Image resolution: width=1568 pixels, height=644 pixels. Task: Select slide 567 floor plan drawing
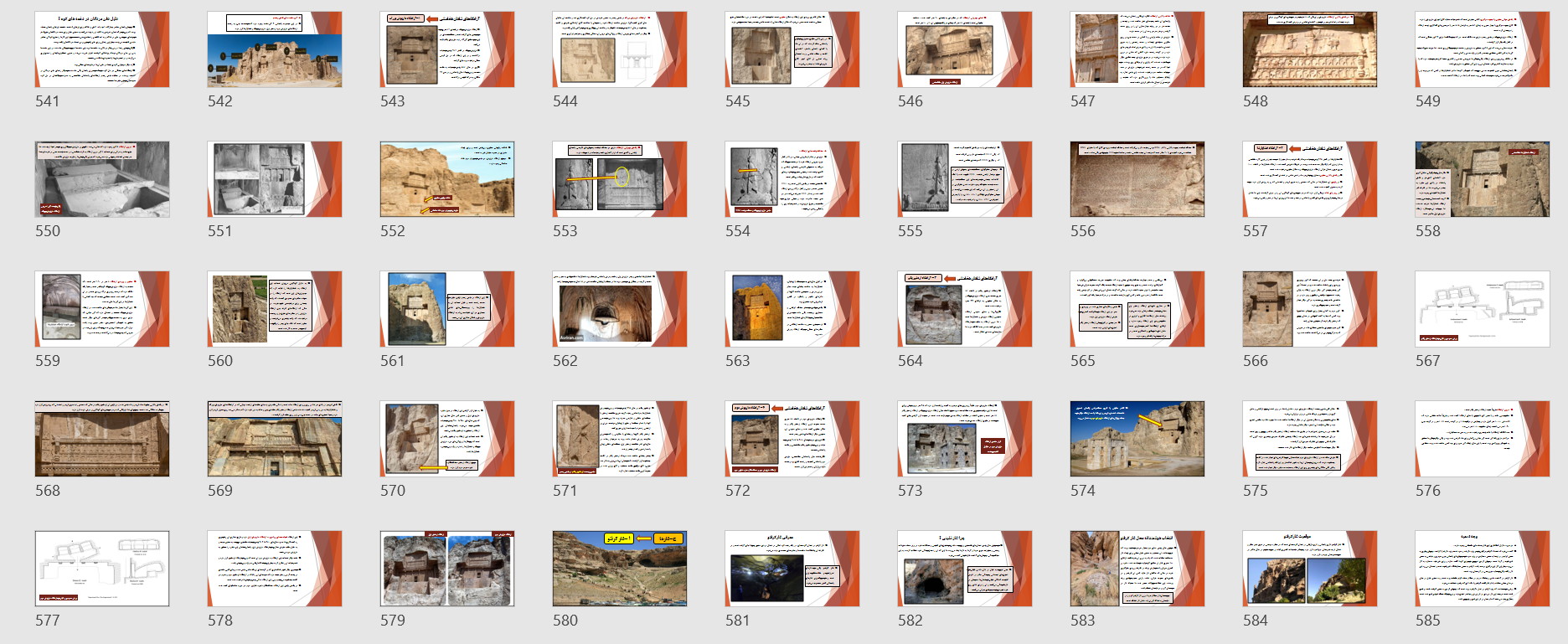[1483, 309]
